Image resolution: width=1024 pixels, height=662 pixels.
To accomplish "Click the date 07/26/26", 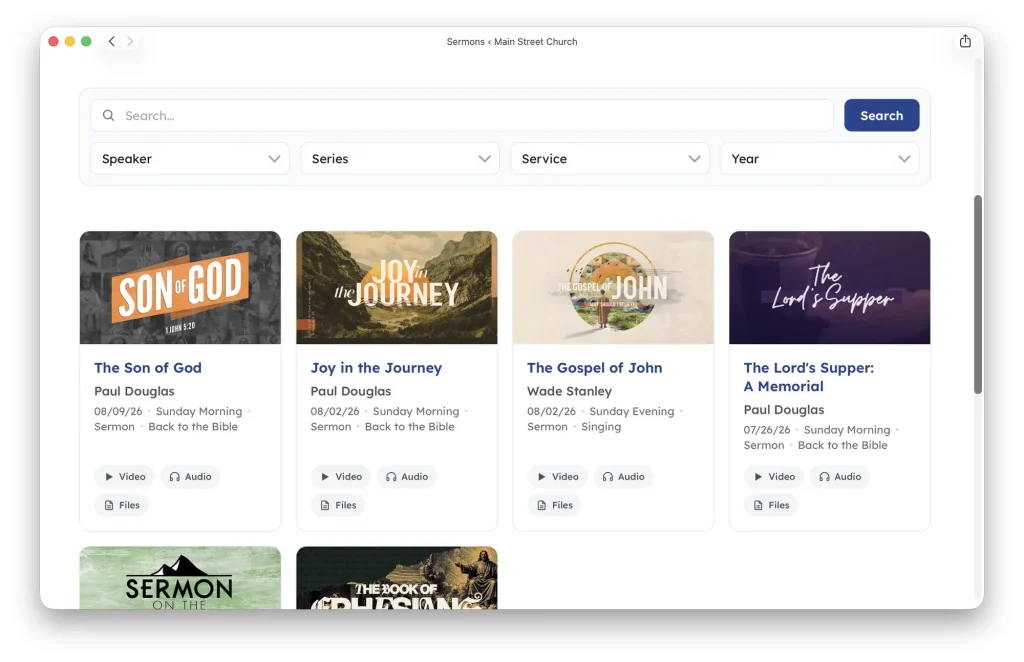I will click(767, 430).
